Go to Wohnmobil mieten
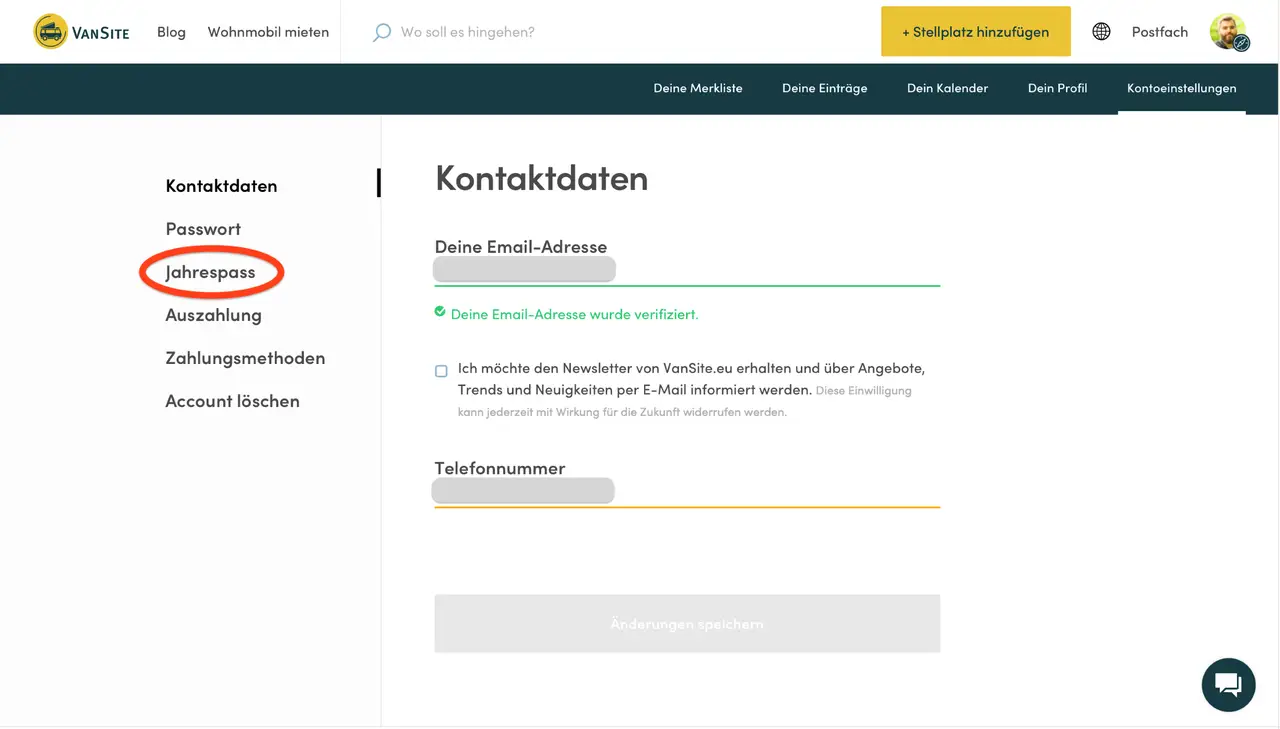Viewport: 1280px width, 729px height. click(x=268, y=32)
